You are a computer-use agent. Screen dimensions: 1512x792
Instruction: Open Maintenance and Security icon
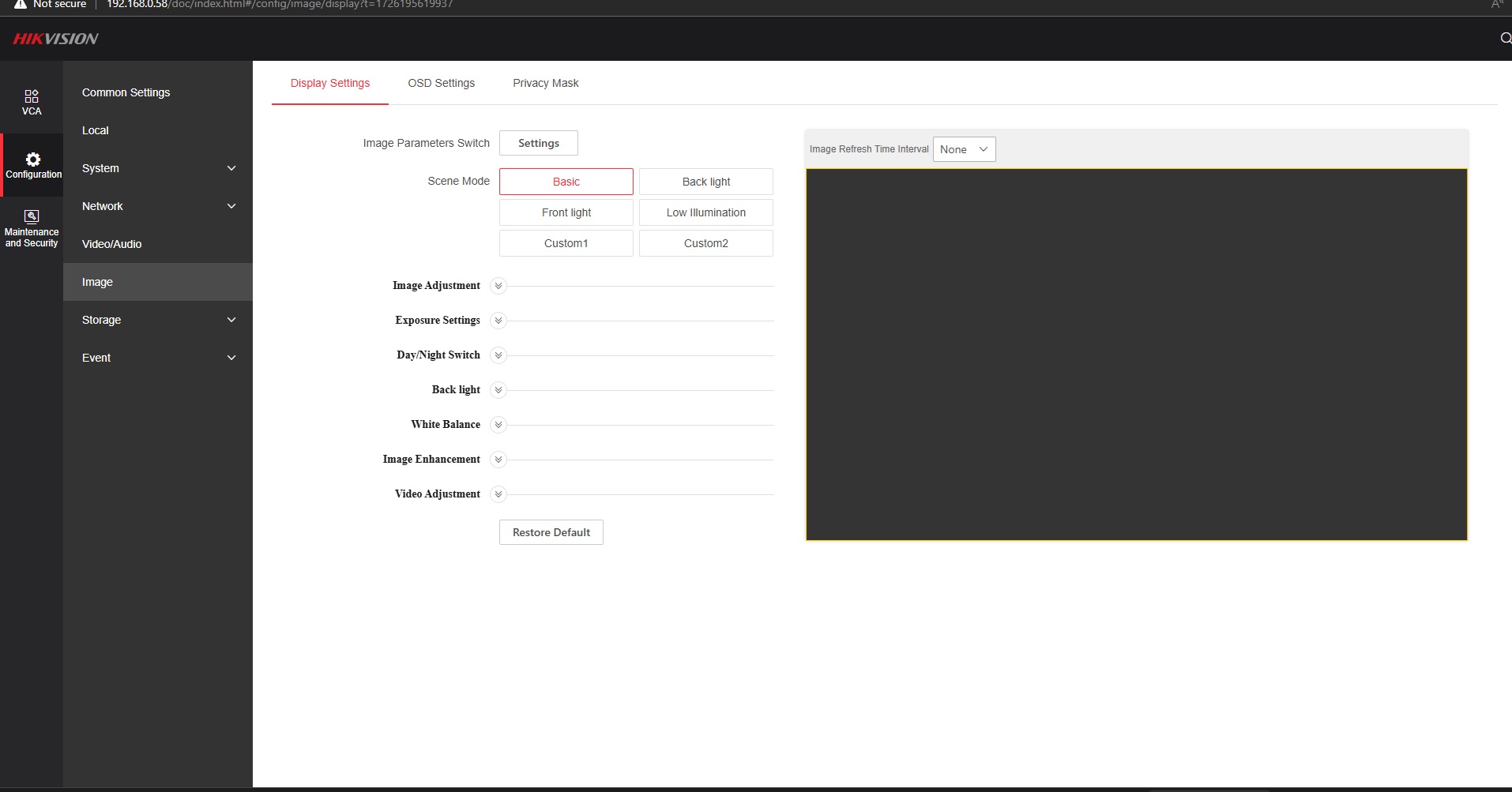[32, 216]
